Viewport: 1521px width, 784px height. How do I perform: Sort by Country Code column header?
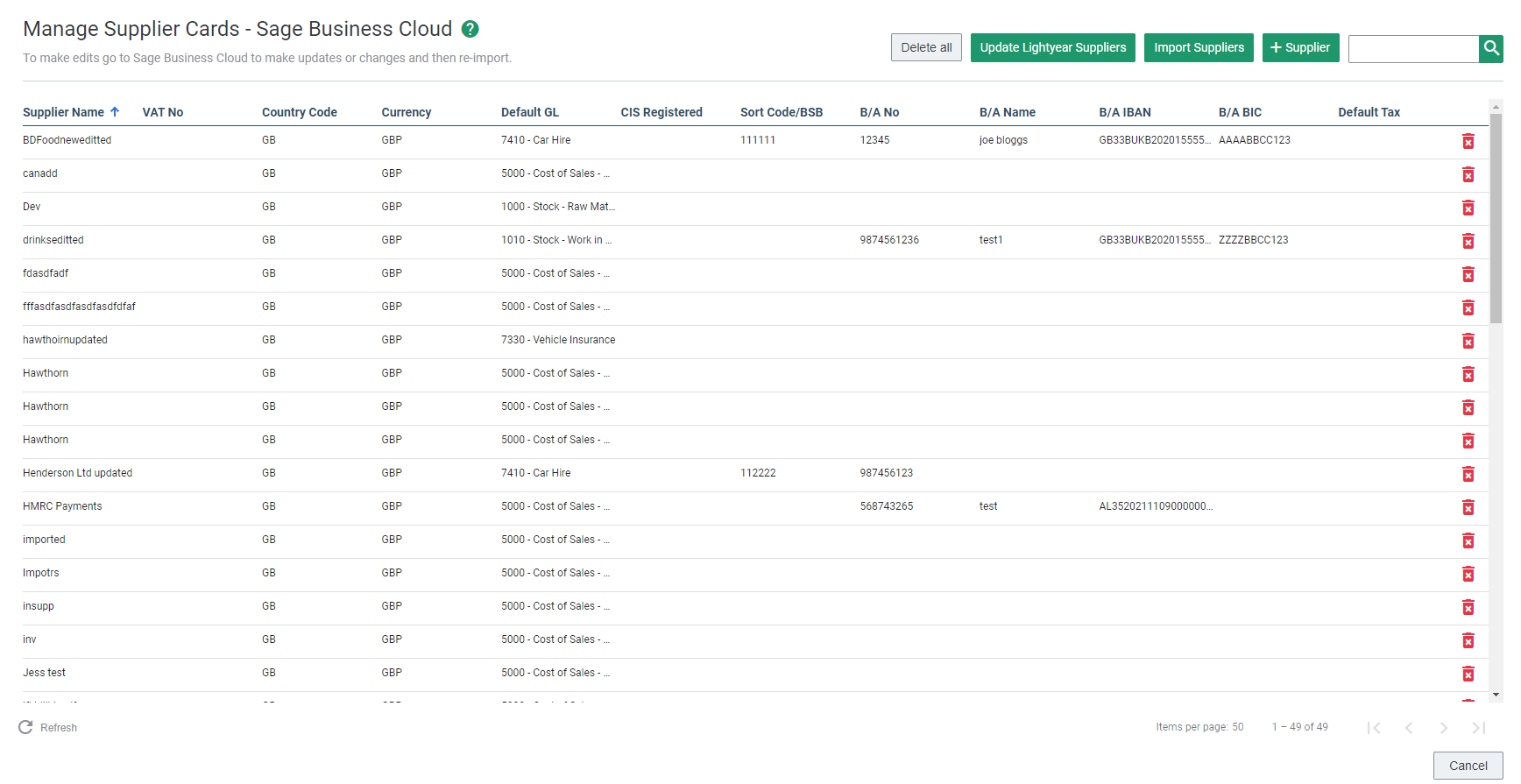pos(300,112)
